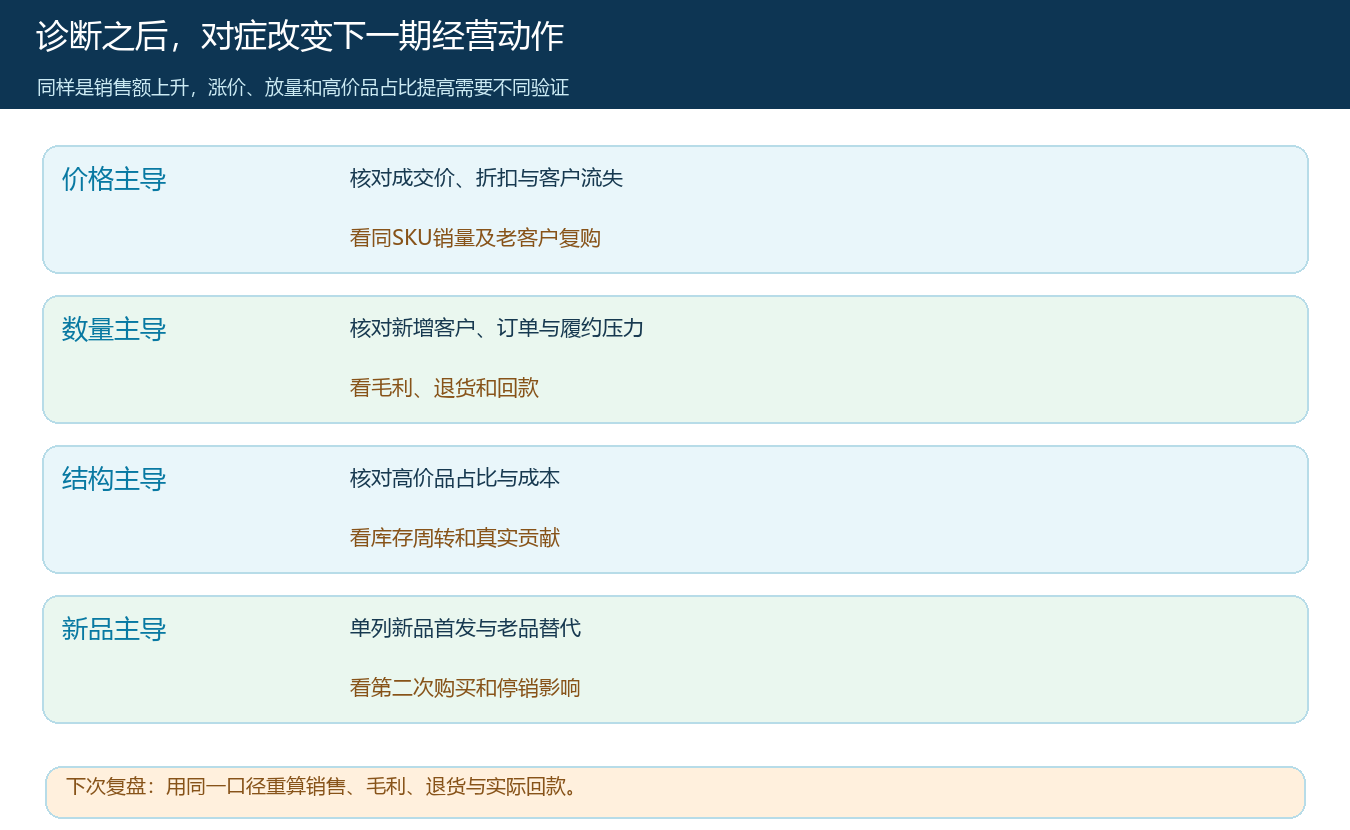
Task: Click the line 看第二次购买和停销影响
Action: click(465, 688)
